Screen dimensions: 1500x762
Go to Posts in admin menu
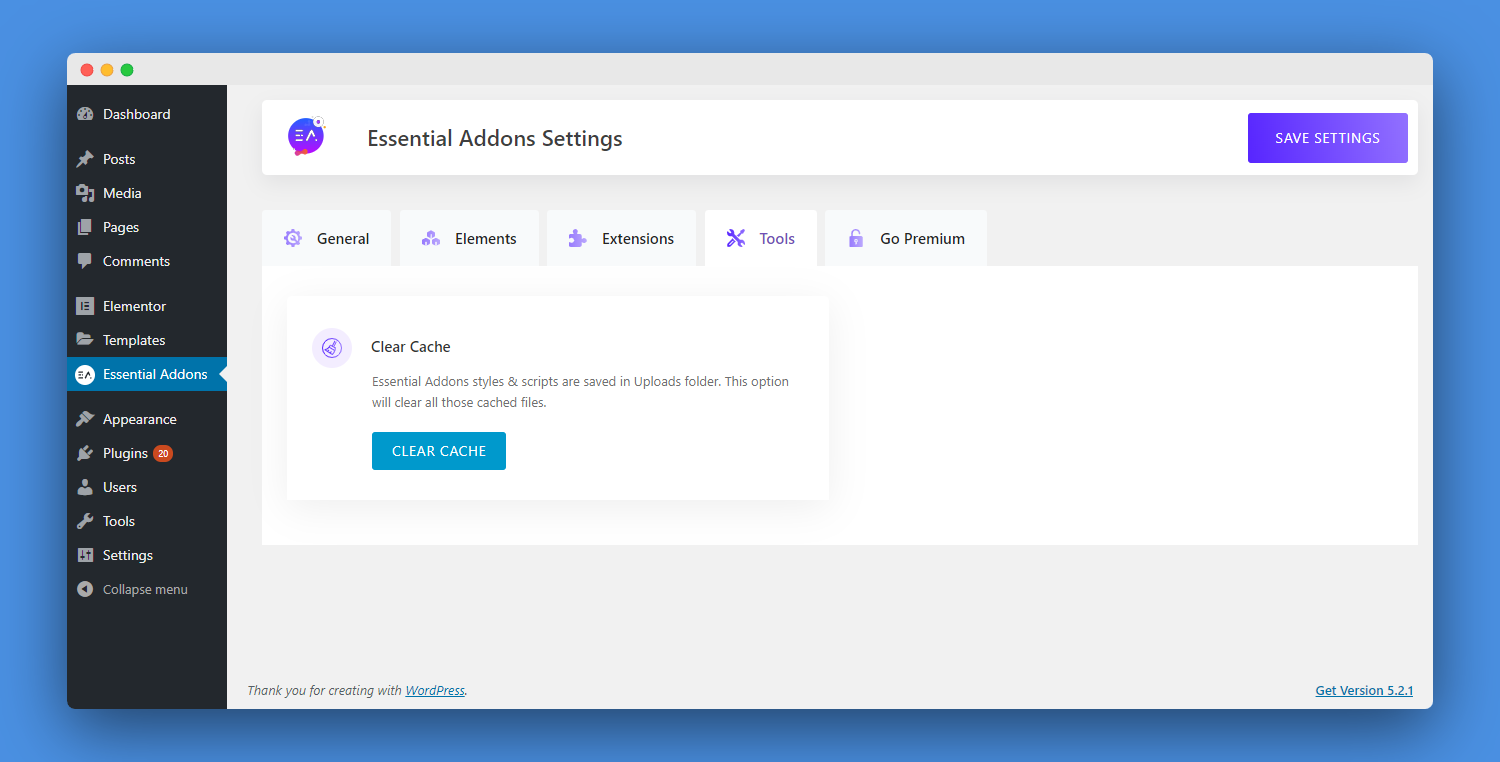[147, 159]
